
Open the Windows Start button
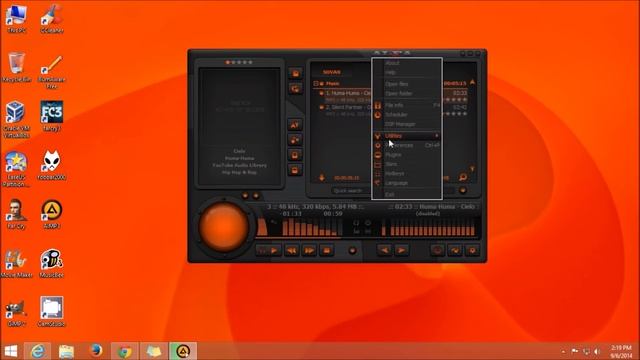(x=11, y=351)
